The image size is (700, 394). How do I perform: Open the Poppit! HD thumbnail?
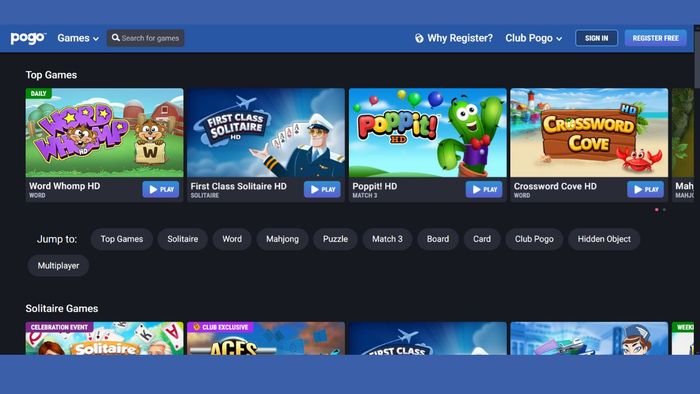tap(428, 133)
